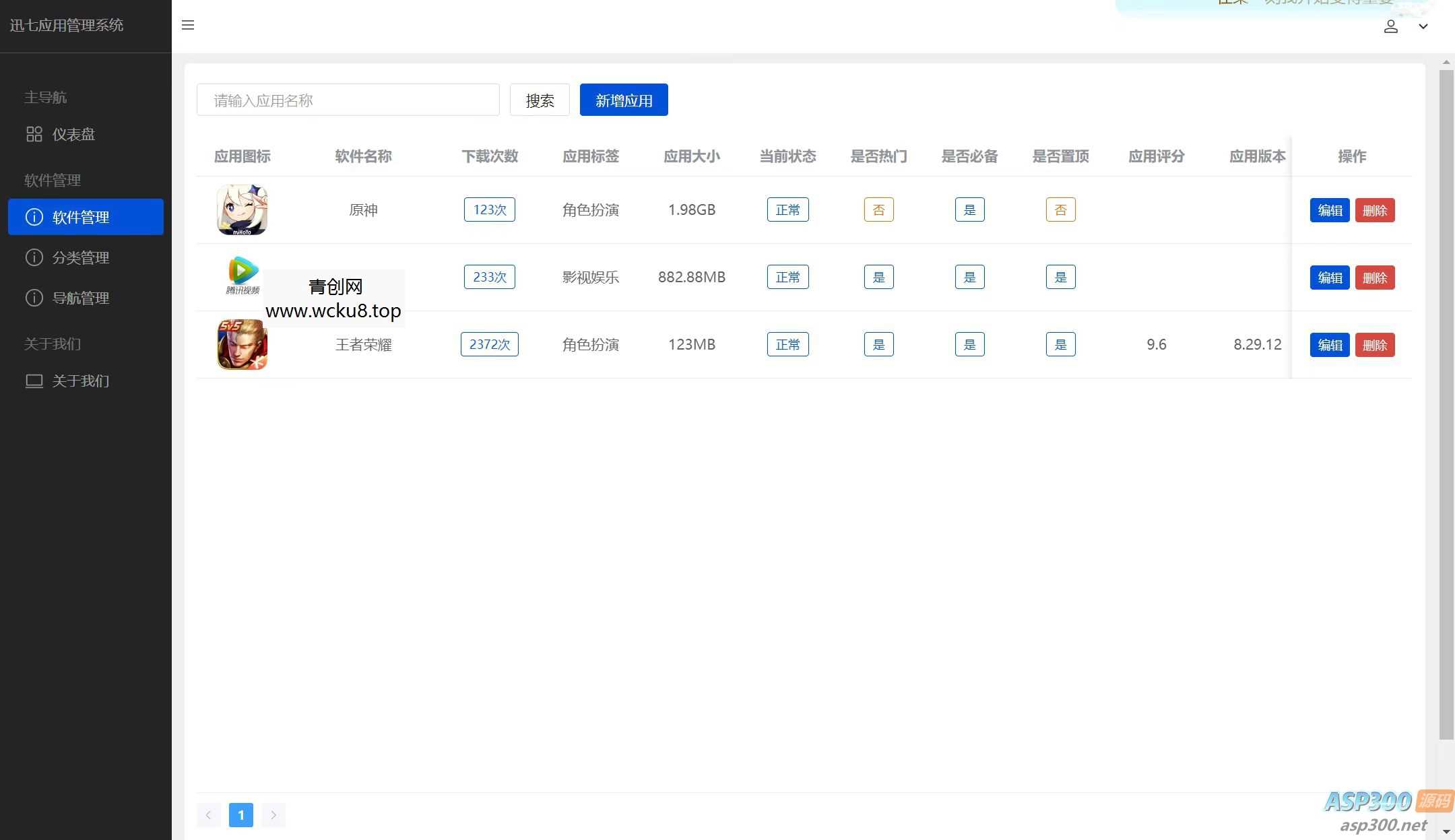Select 关于我们 menu entry in sidebar
The image size is (1455, 840).
pyautogui.click(x=81, y=381)
